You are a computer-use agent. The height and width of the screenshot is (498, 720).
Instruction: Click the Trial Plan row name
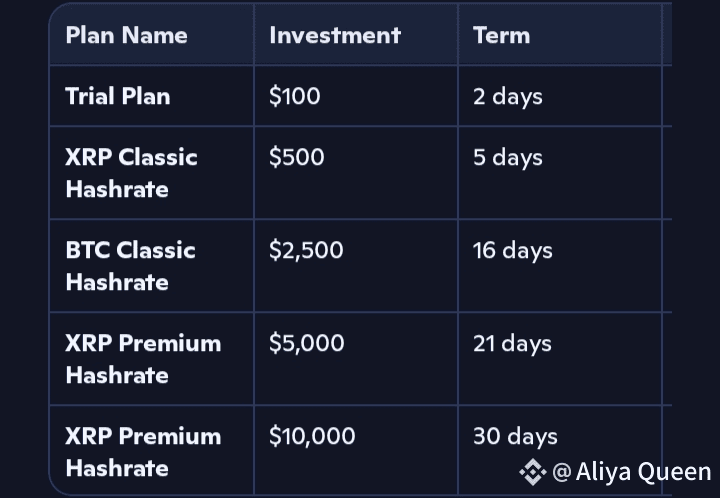pyautogui.click(x=118, y=96)
